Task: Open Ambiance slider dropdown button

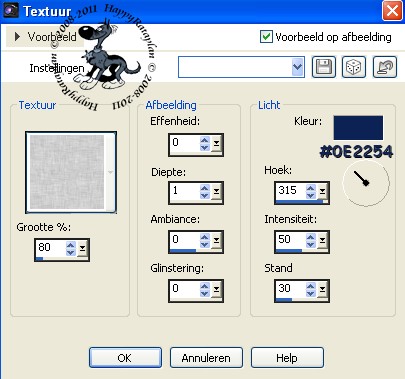Action: coord(216,241)
